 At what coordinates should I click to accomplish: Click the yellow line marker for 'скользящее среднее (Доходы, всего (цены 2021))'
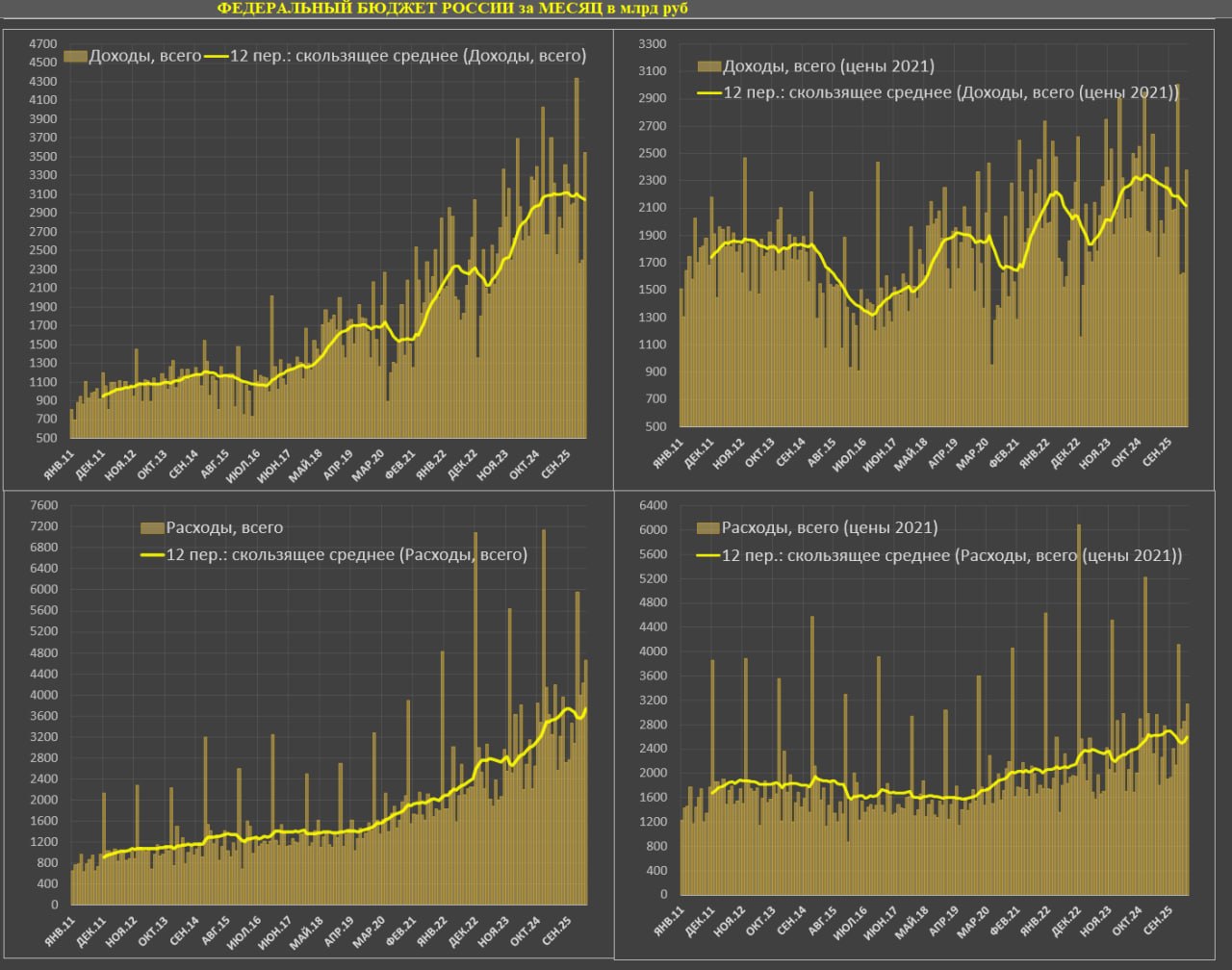(707, 93)
